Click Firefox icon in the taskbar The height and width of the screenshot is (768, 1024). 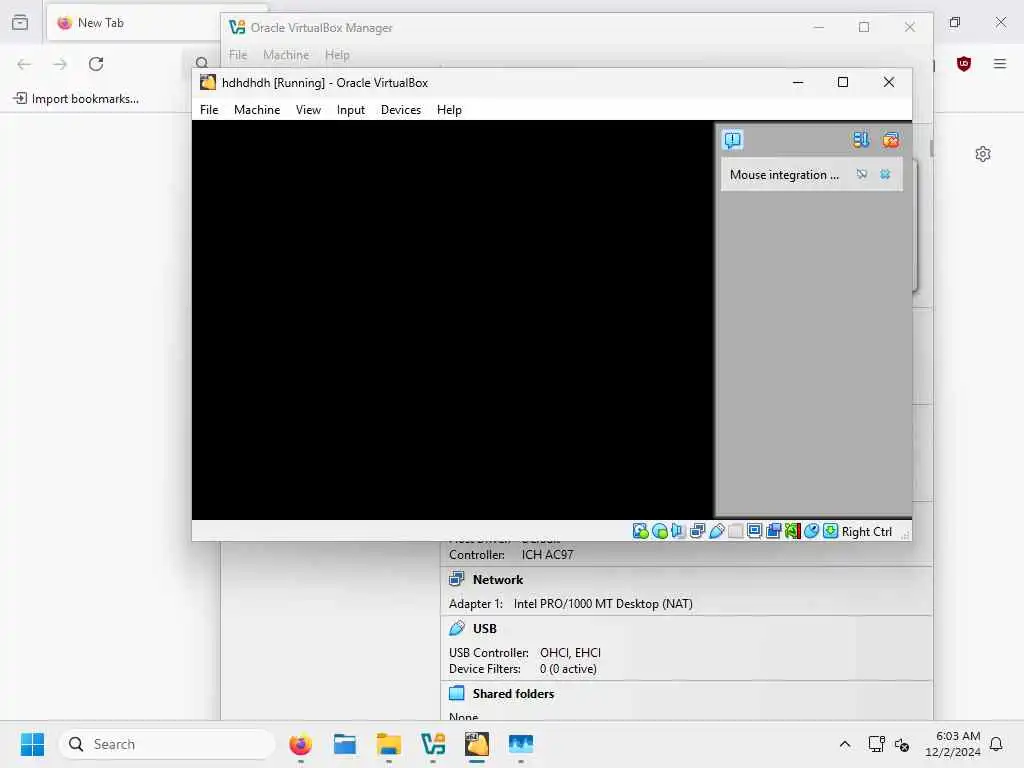click(x=300, y=744)
